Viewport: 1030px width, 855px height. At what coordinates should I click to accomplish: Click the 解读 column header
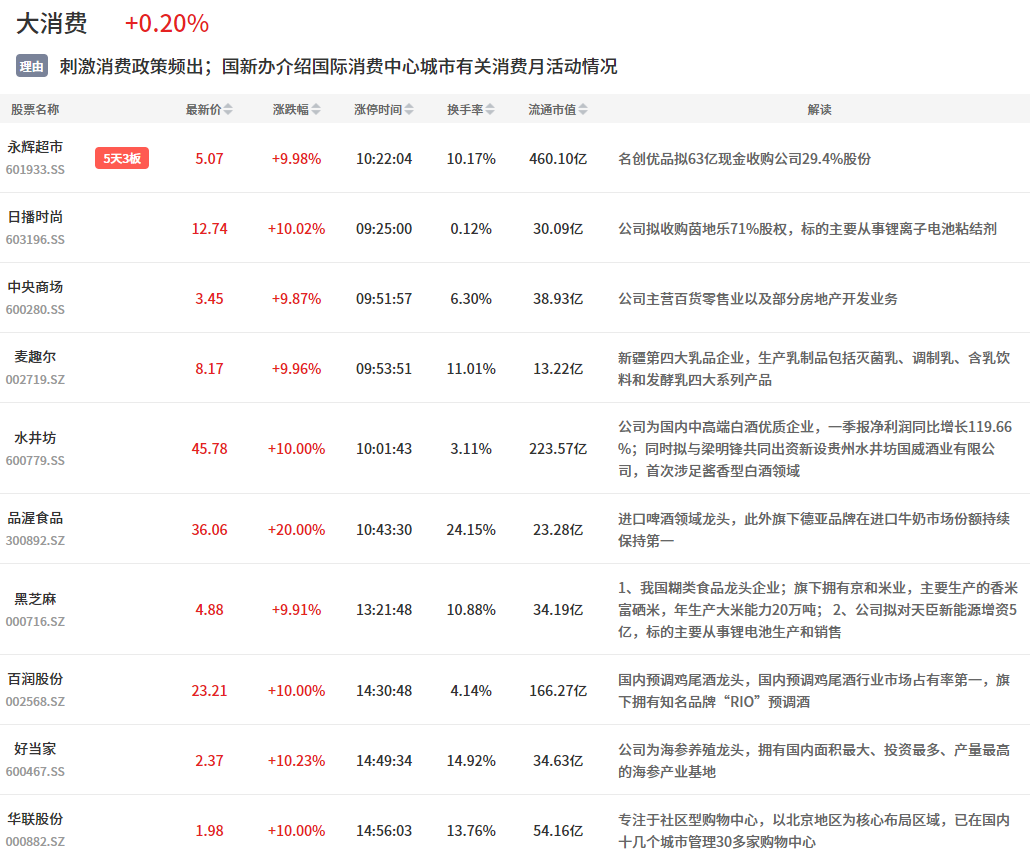(x=819, y=110)
